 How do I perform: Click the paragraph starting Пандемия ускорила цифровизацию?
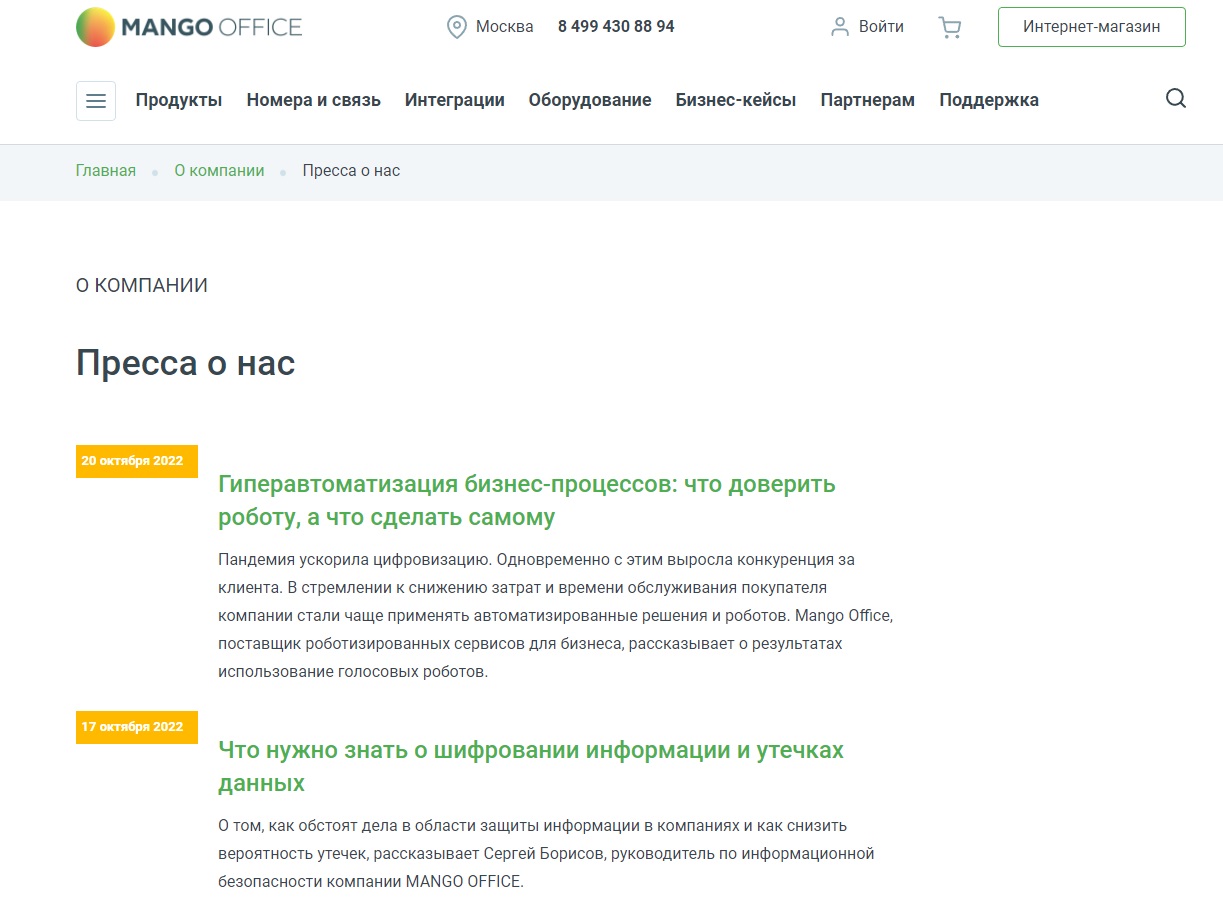556,616
